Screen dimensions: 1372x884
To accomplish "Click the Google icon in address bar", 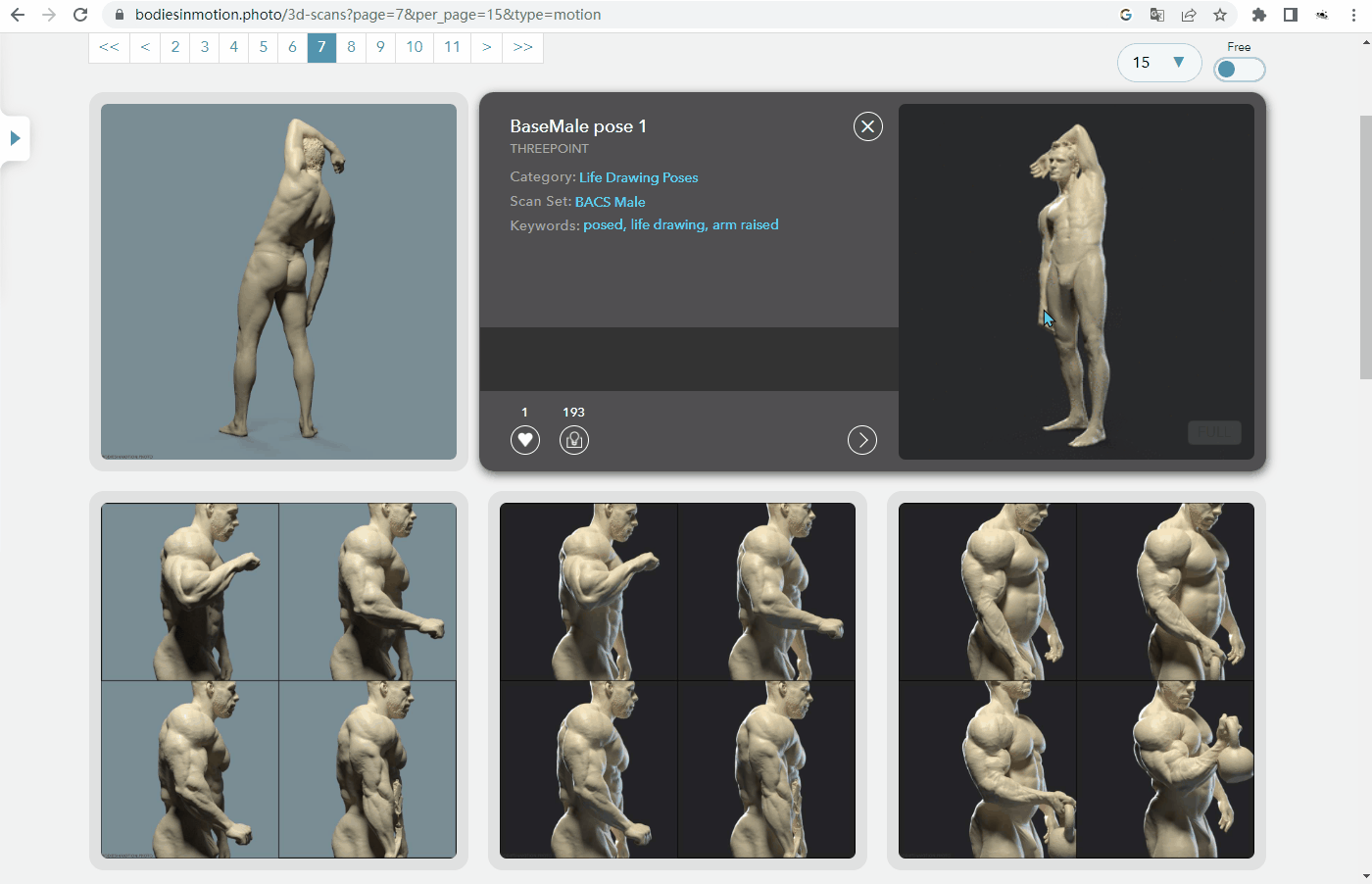I will [1126, 15].
